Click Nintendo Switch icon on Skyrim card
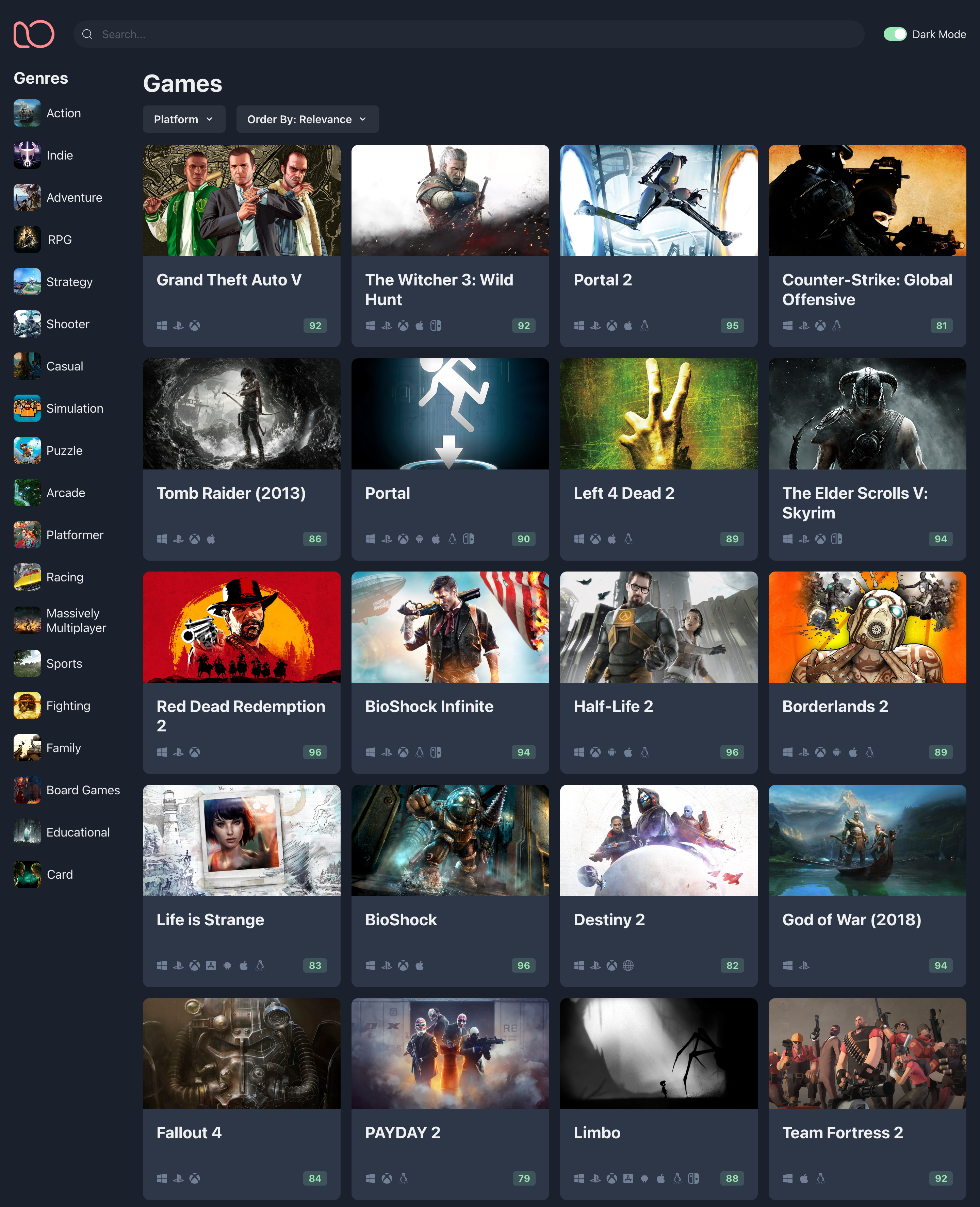This screenshot has width=980, height=1207. [837, 539]
